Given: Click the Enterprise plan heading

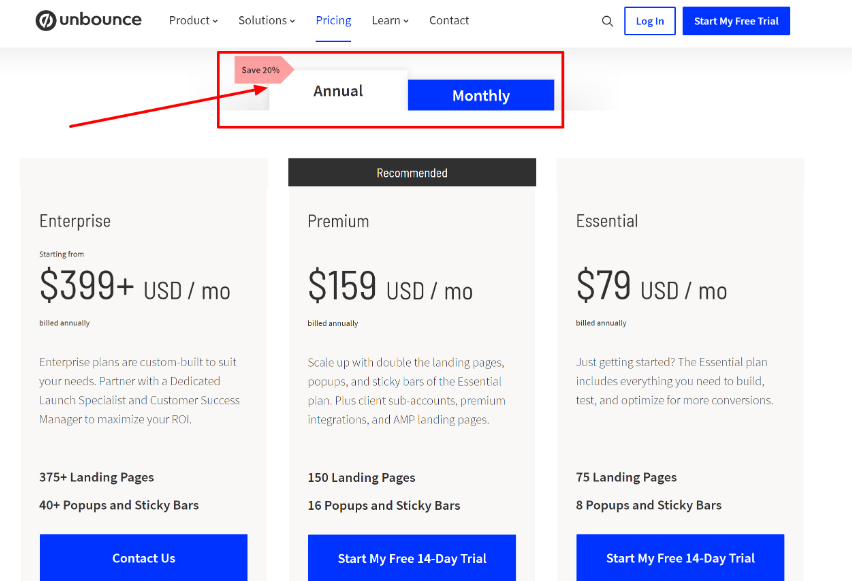Looking at the screenshot, I should (75, 221).
